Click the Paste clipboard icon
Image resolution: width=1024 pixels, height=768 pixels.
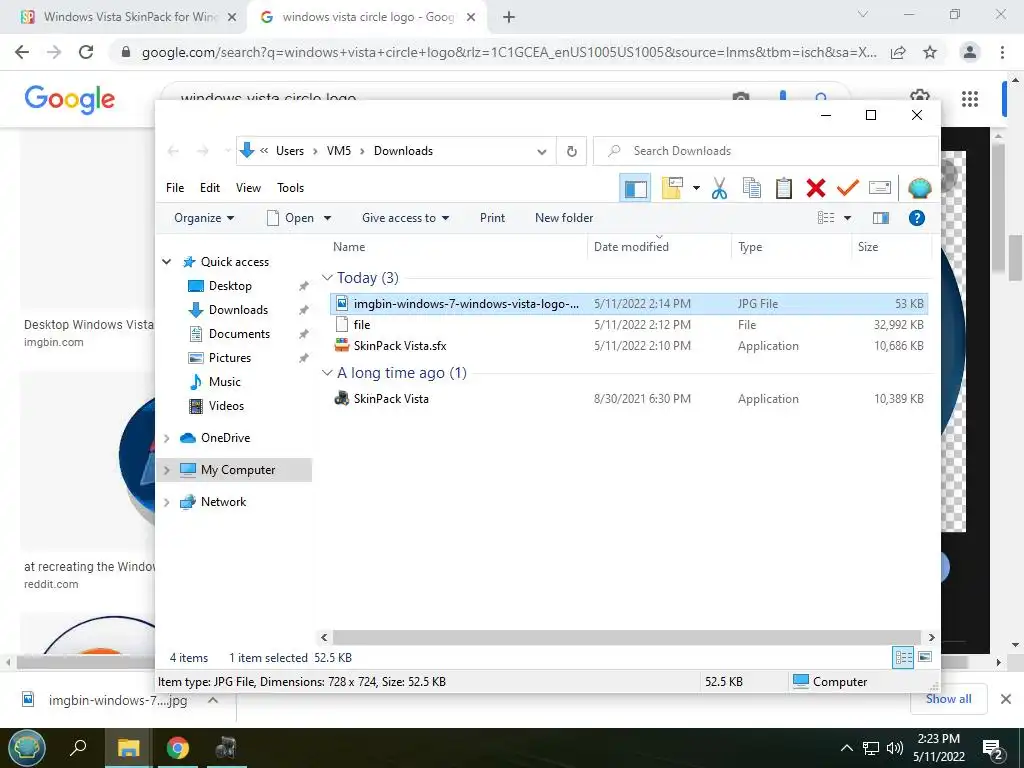click(x=784, y=188)
